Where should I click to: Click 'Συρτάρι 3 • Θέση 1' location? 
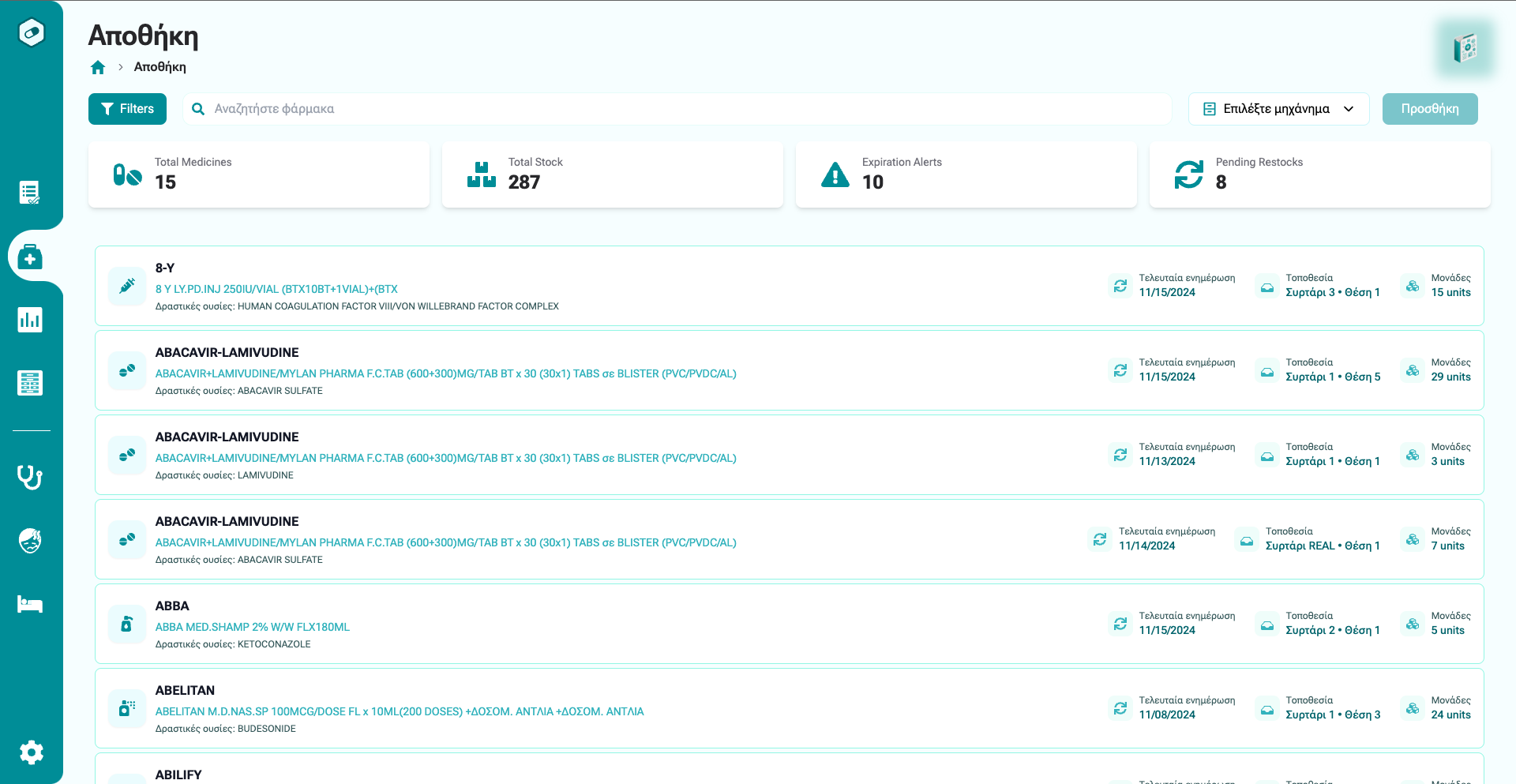tap(1333, 293)
